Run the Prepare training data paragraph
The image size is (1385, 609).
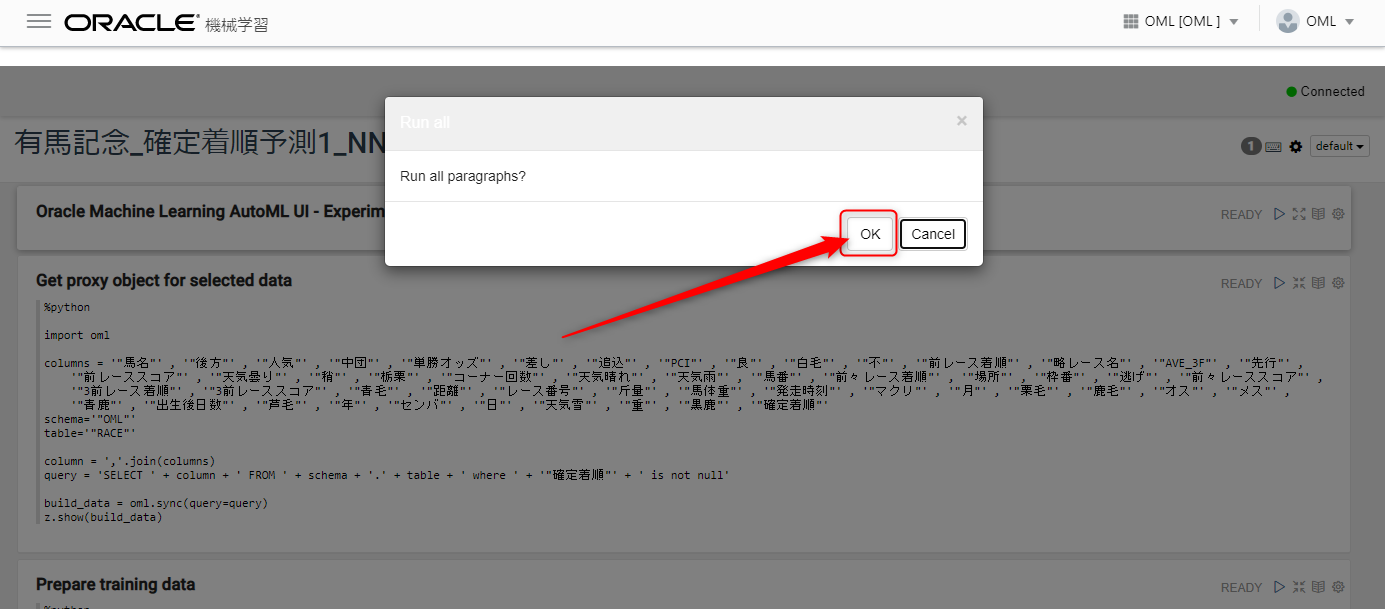[1278, 587]
